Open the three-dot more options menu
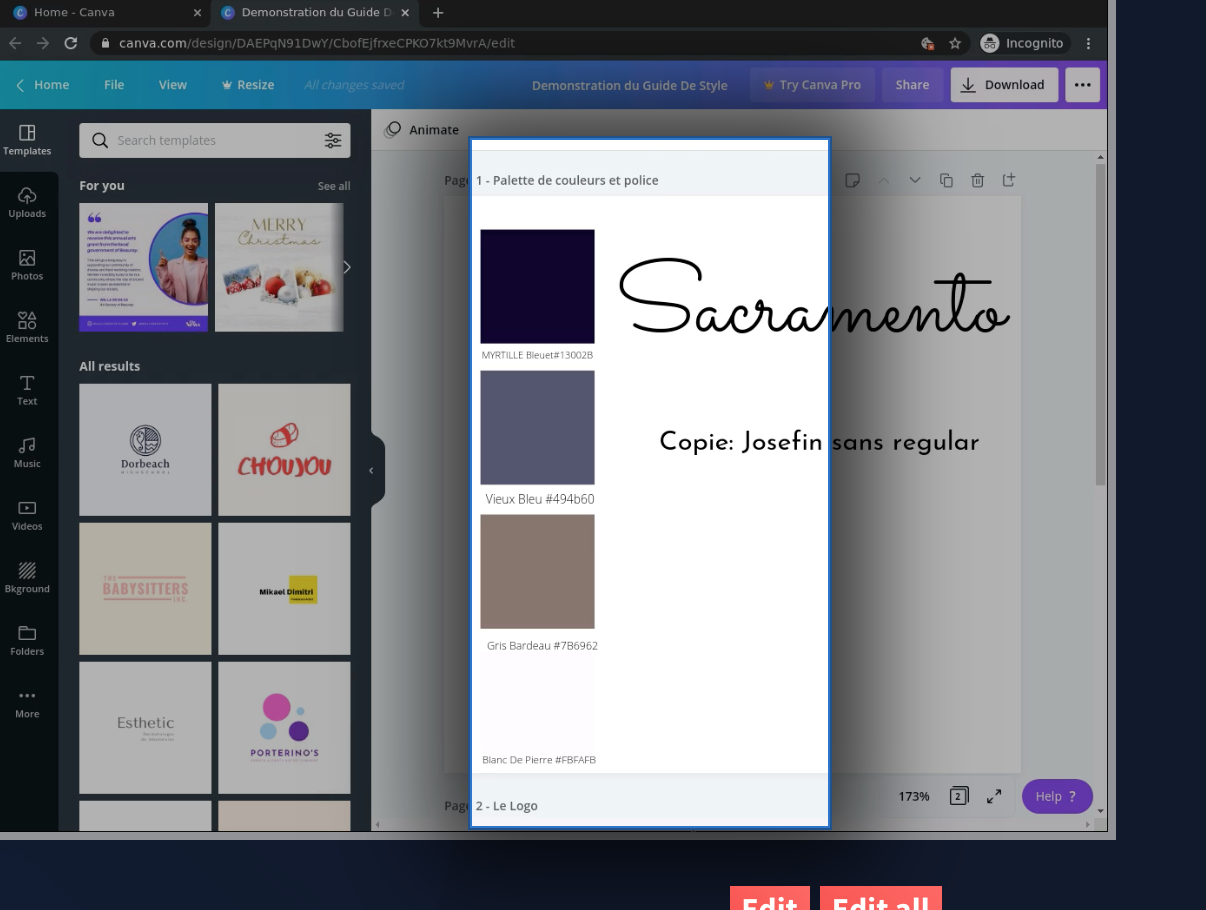Viewport: 1206px width, 910px height. 1082,85
